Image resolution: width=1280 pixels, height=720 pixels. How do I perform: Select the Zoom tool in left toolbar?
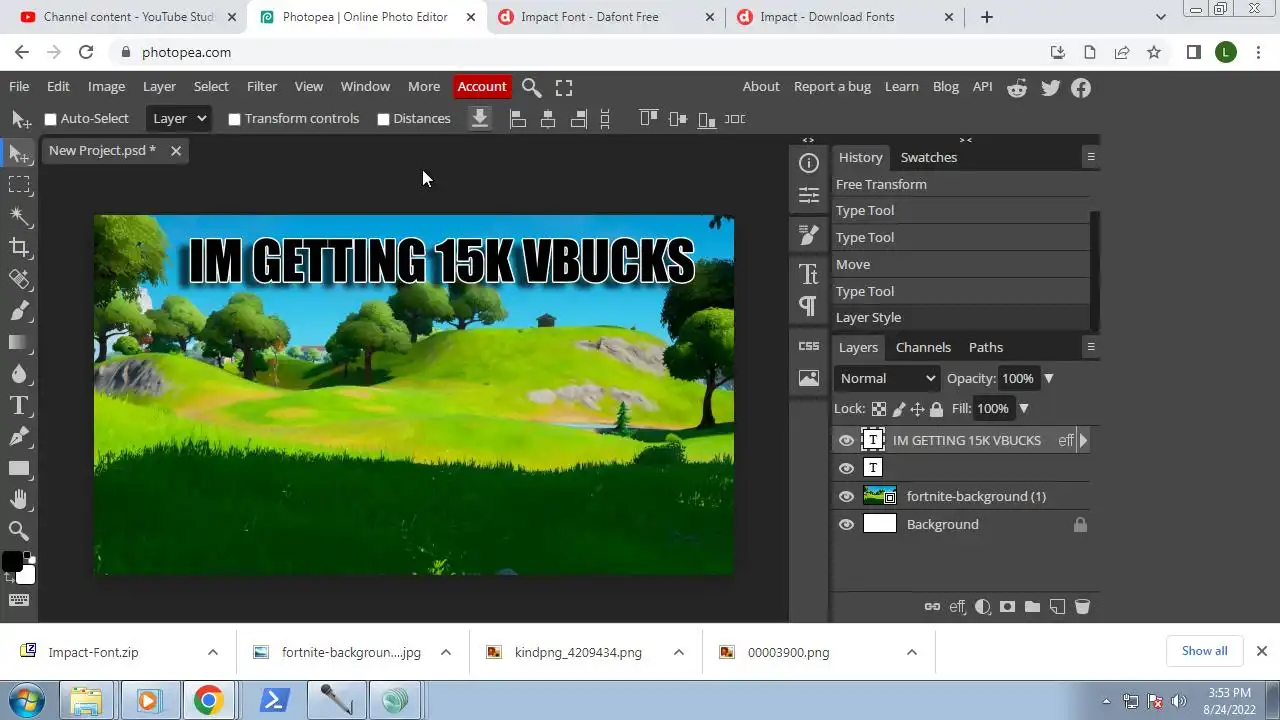point(19,530)
